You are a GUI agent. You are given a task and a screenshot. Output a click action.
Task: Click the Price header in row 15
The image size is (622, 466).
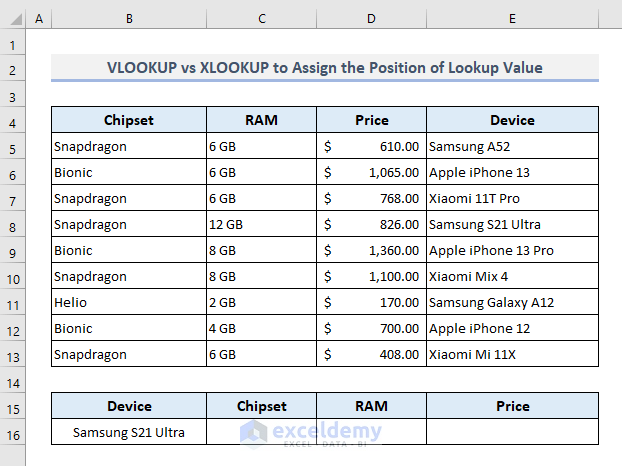point(513,406)
